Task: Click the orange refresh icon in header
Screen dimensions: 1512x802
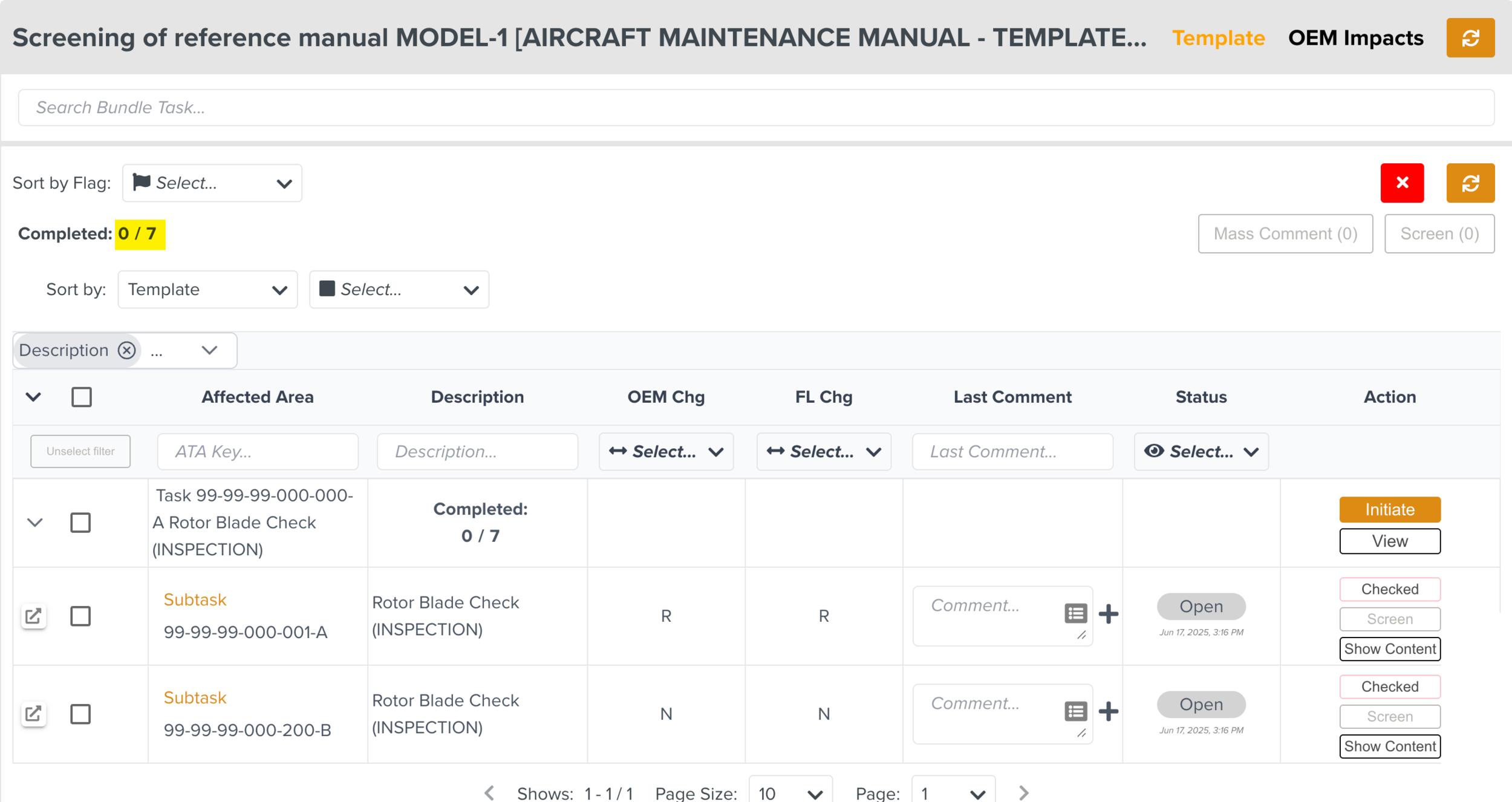Action: tap(1470, 38)
